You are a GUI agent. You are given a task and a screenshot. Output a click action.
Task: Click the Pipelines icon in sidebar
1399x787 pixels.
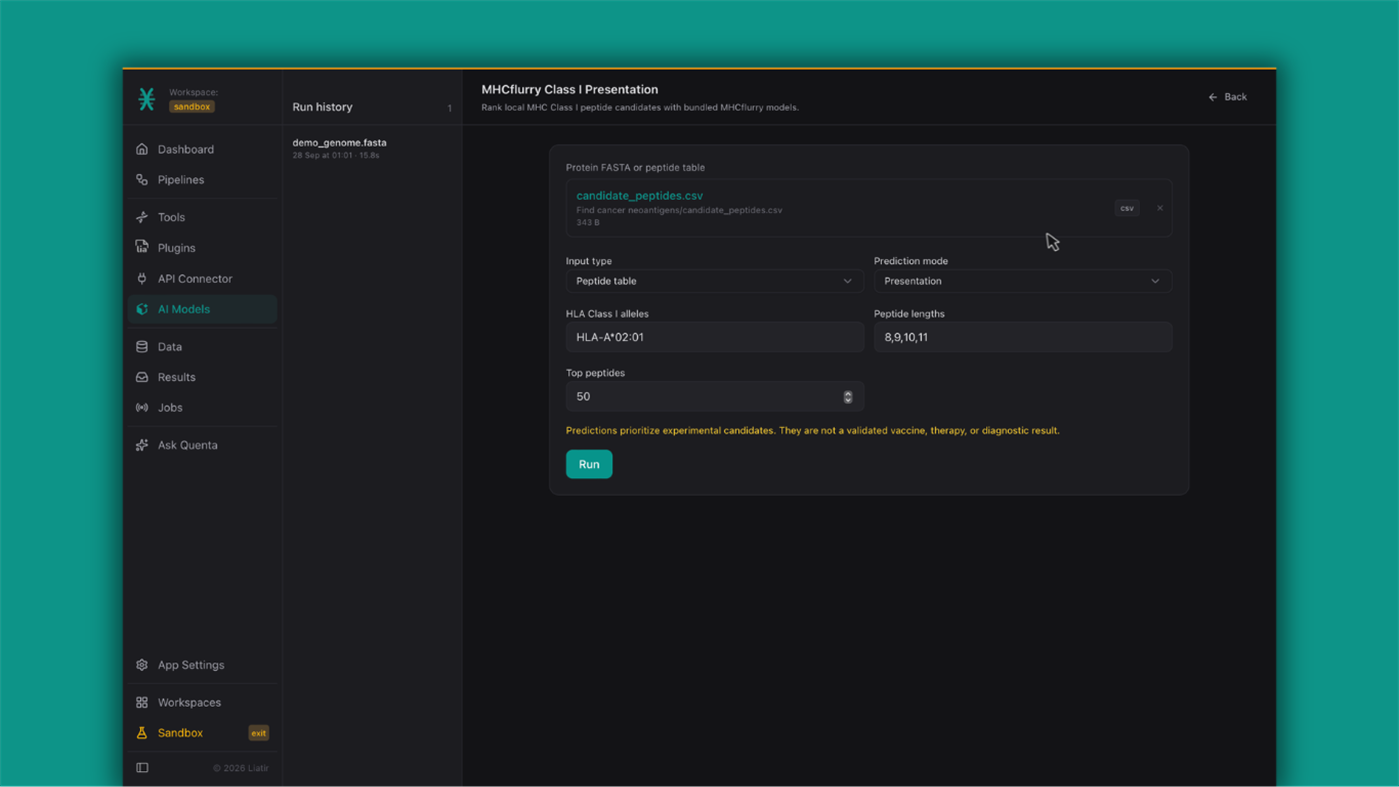click(142, 180)
